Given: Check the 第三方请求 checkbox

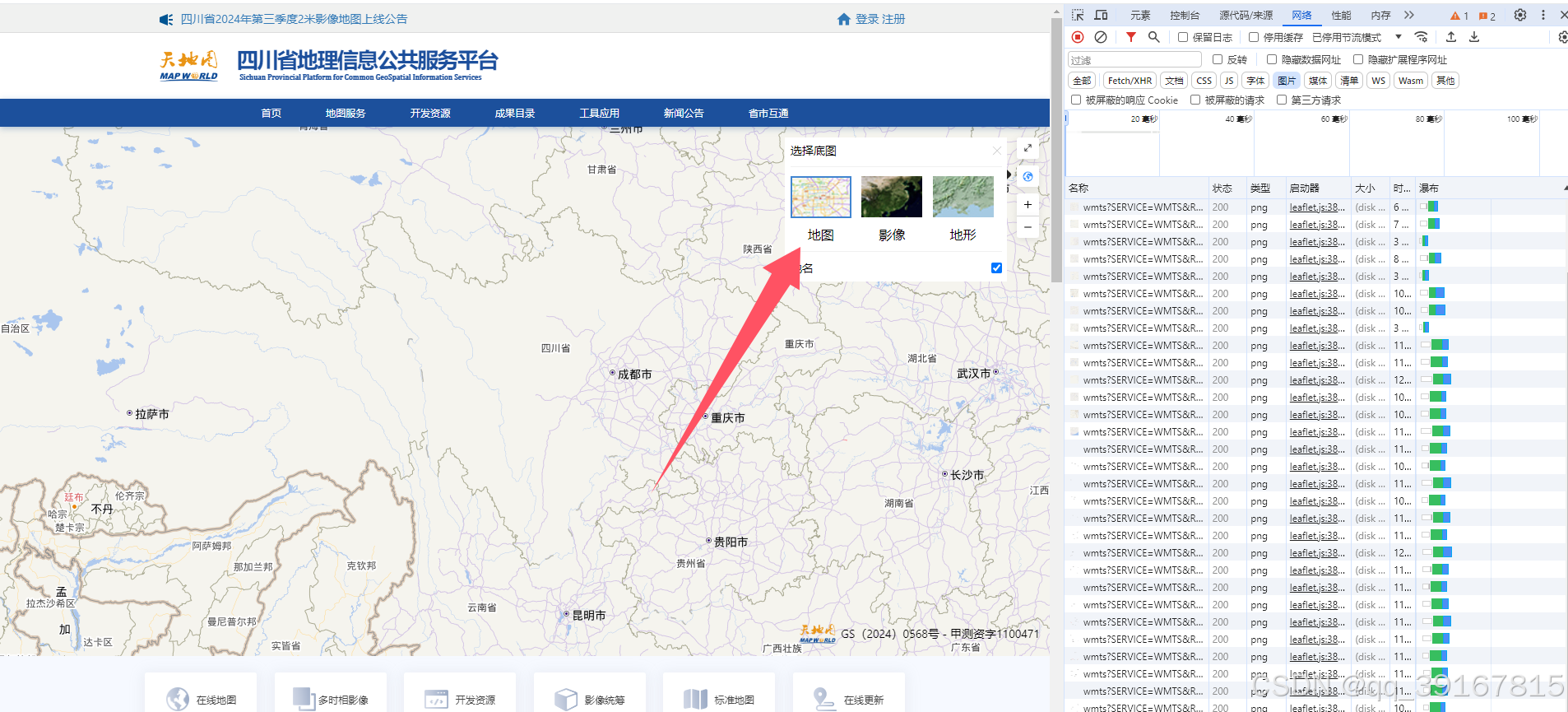Looking at the screenshot, I should [x=1282, y=100].
